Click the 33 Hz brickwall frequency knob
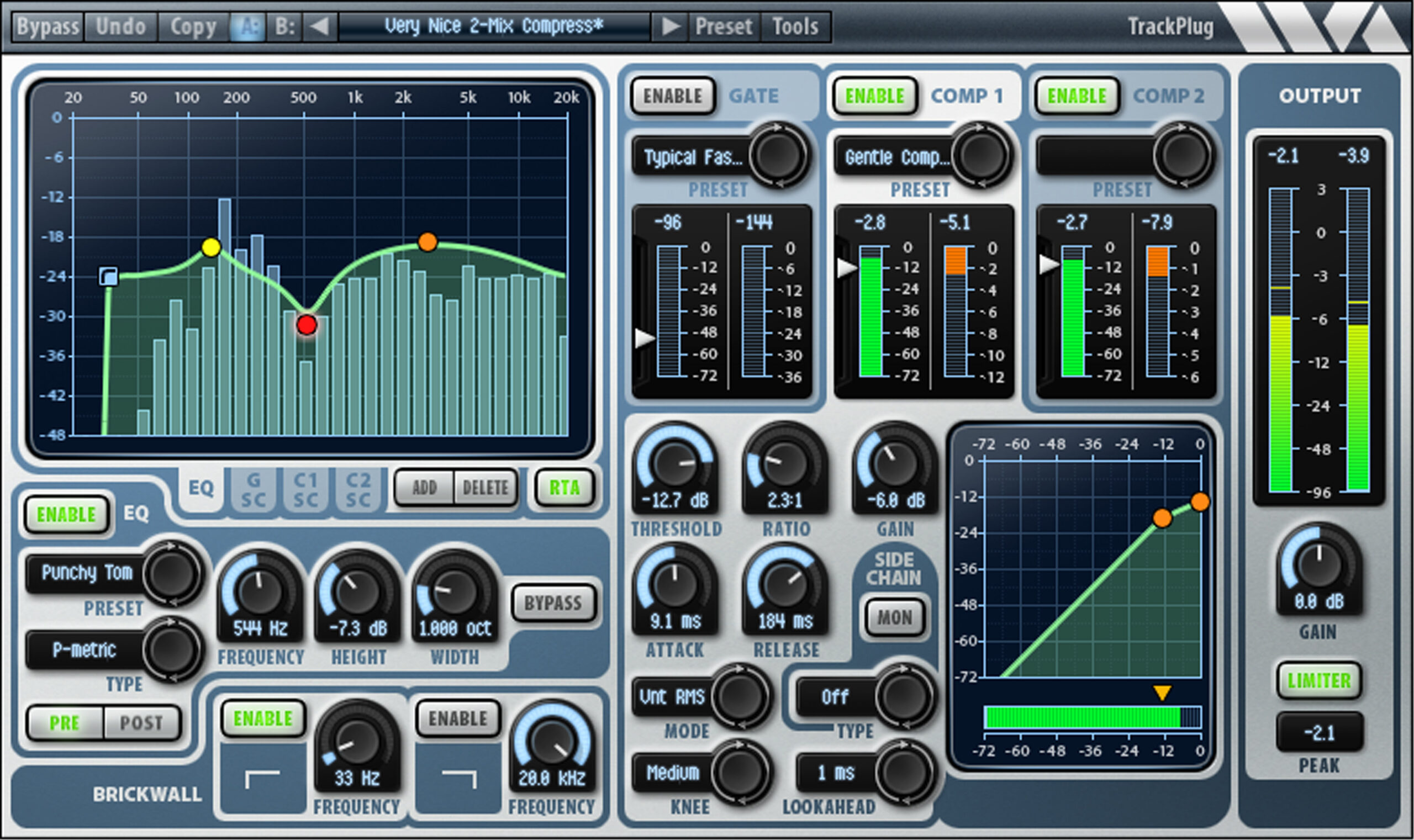The height and width of the screenshot is (840, 1414). (357, 741)
